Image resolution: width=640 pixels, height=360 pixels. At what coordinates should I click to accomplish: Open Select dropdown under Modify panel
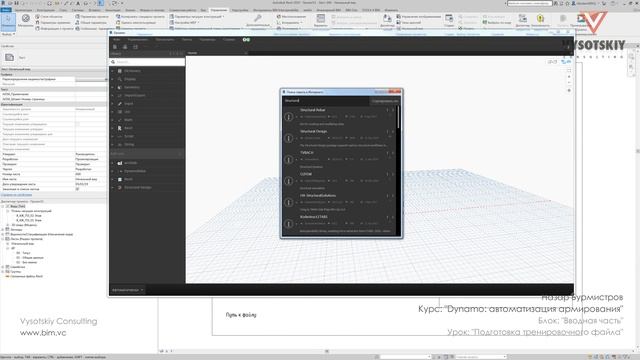point(8,34)
